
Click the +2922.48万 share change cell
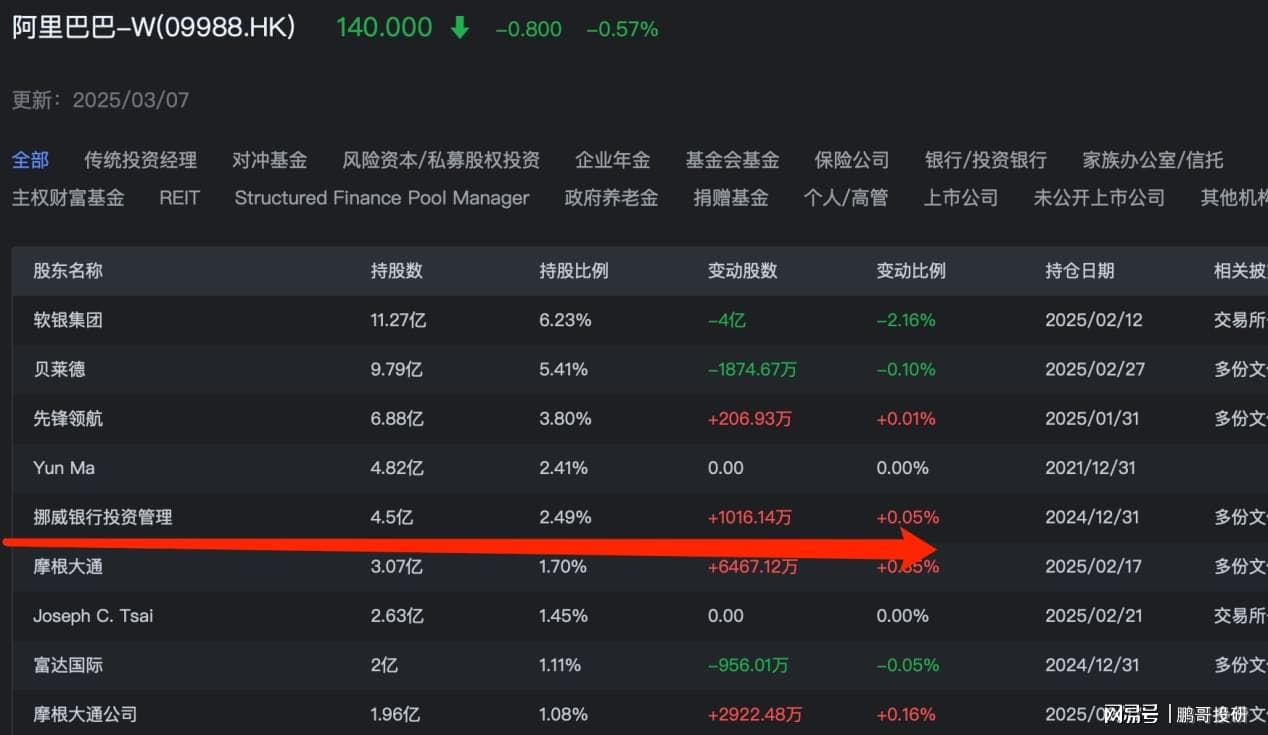pos(755,714)
